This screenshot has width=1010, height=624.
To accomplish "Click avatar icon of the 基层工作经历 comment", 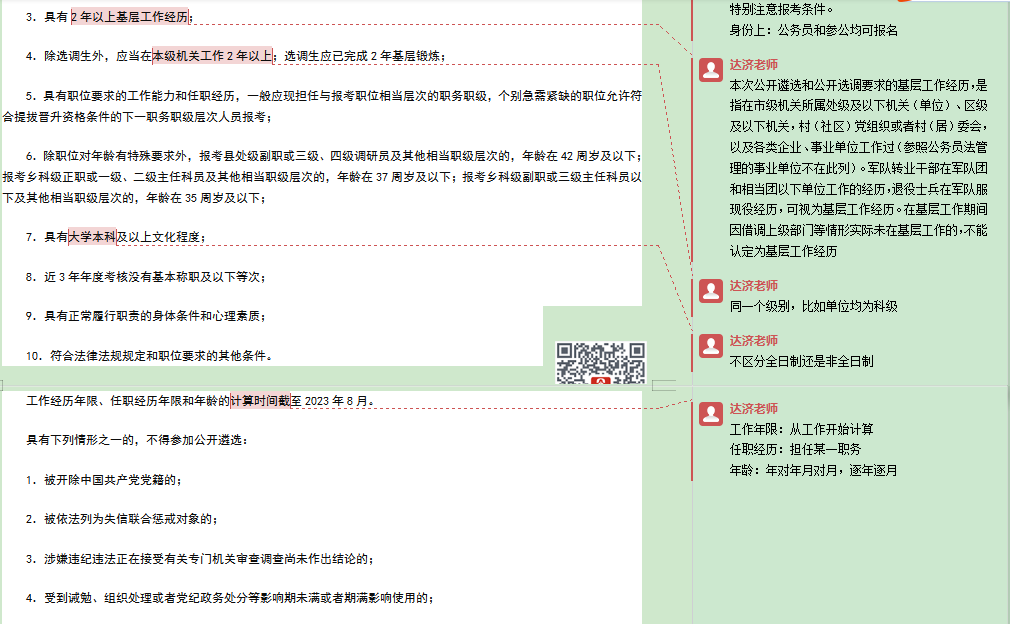I will 711,69.
